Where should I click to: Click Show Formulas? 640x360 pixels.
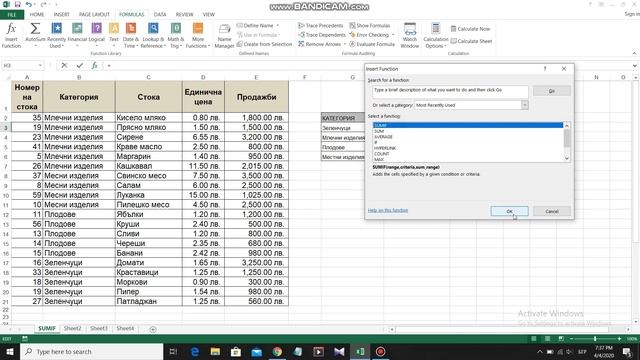369,25
